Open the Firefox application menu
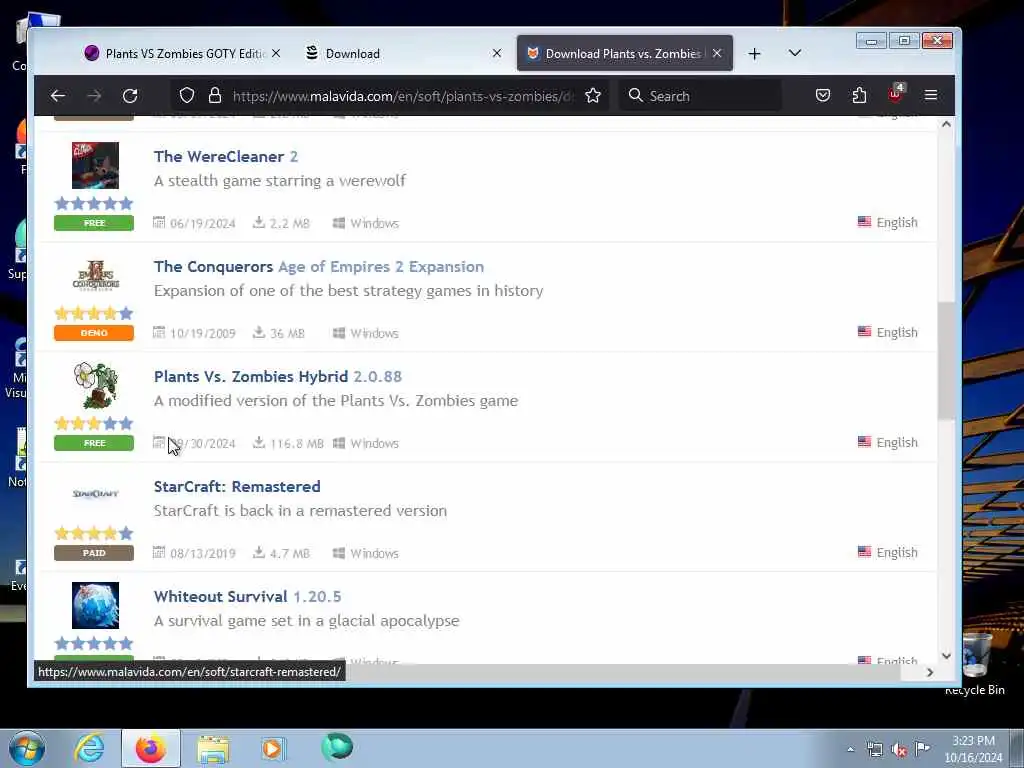The height and width of the screenshot is (768, 1024). coord(931,96)
